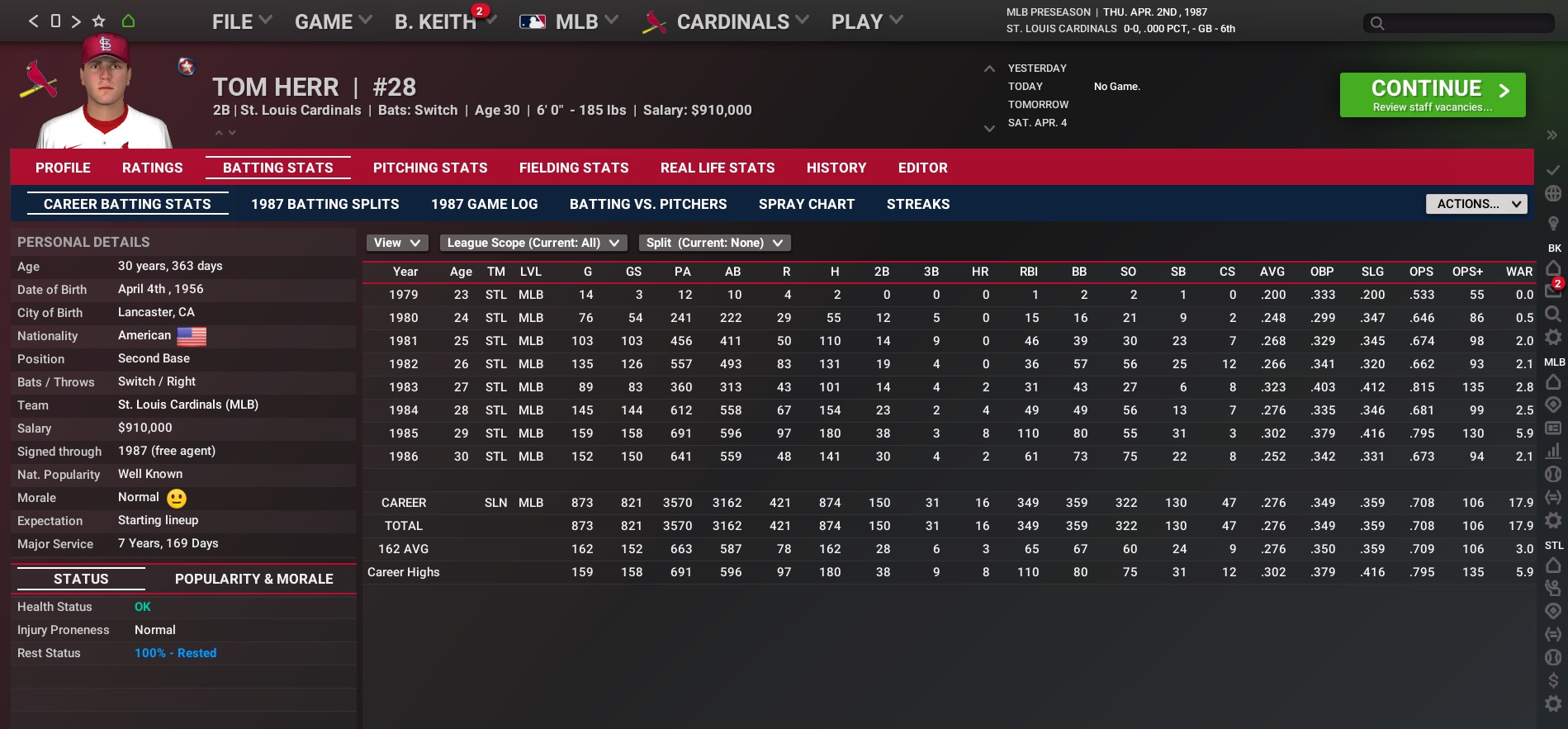Sort table by the OPS+ column header

pos(1467,272)
